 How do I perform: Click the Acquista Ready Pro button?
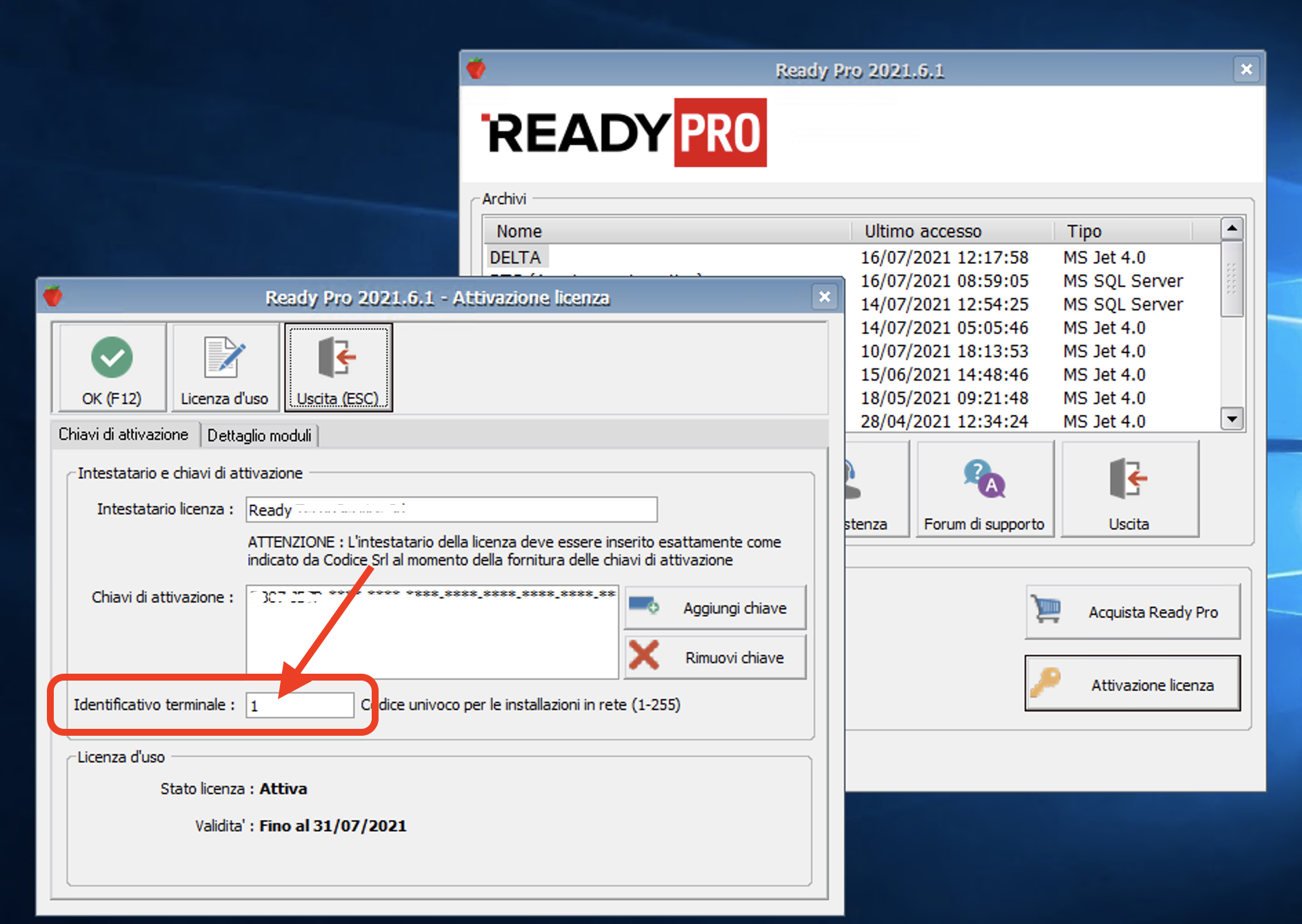point(1132,612)
